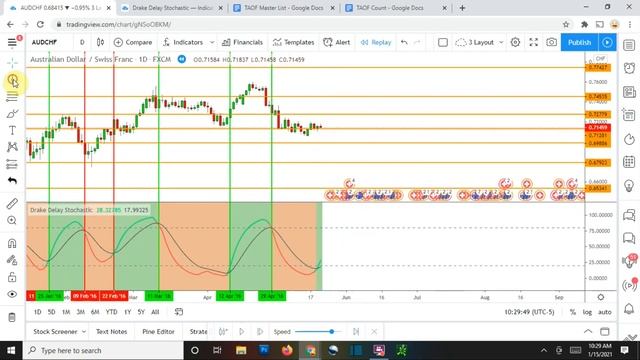Open the chart patterns tool
This screenshot has width=640, height=360.
tap(12, 147)
